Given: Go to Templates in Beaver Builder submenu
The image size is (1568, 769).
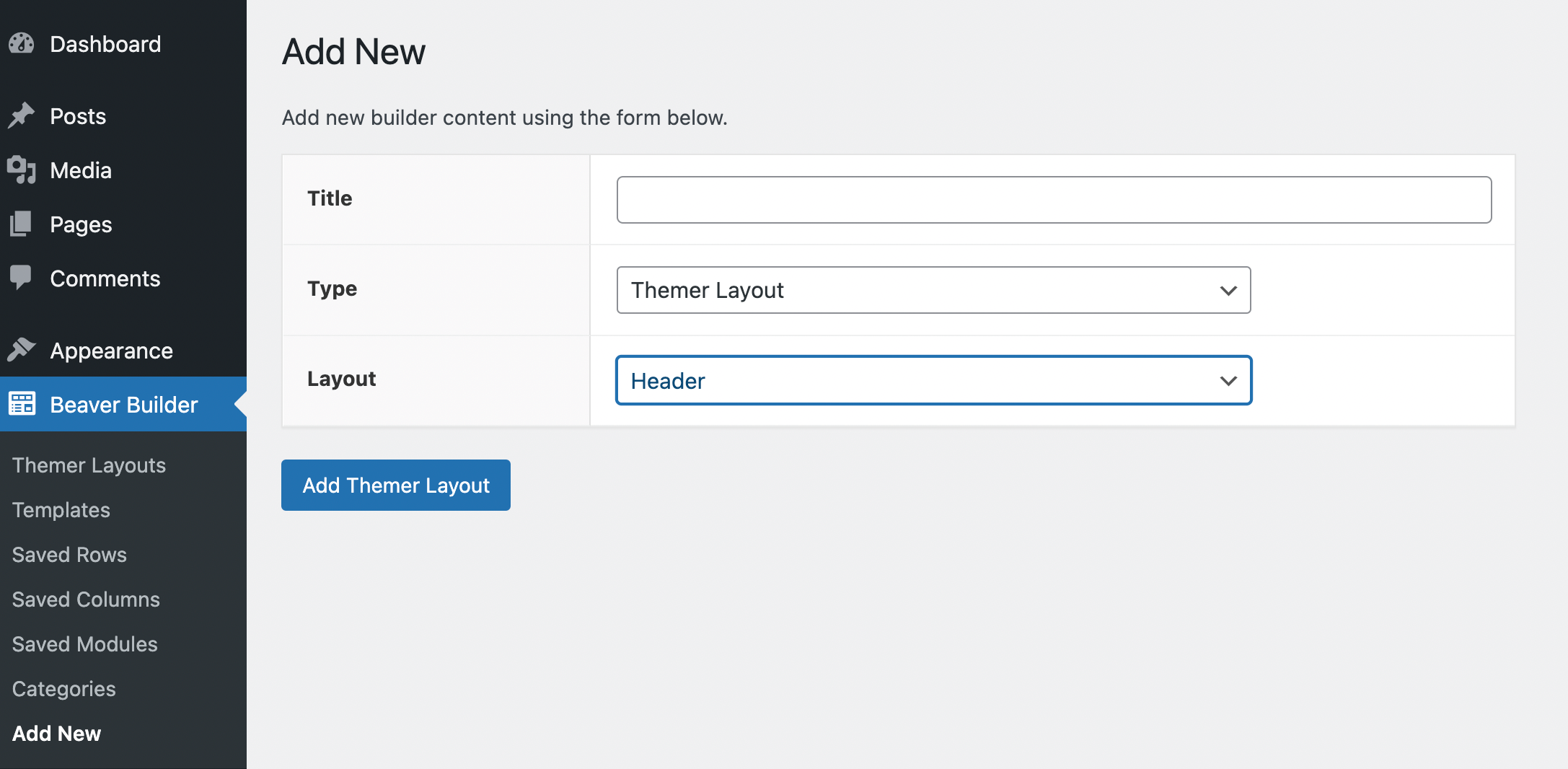Looking at the screenshot, I should point(61,510).
